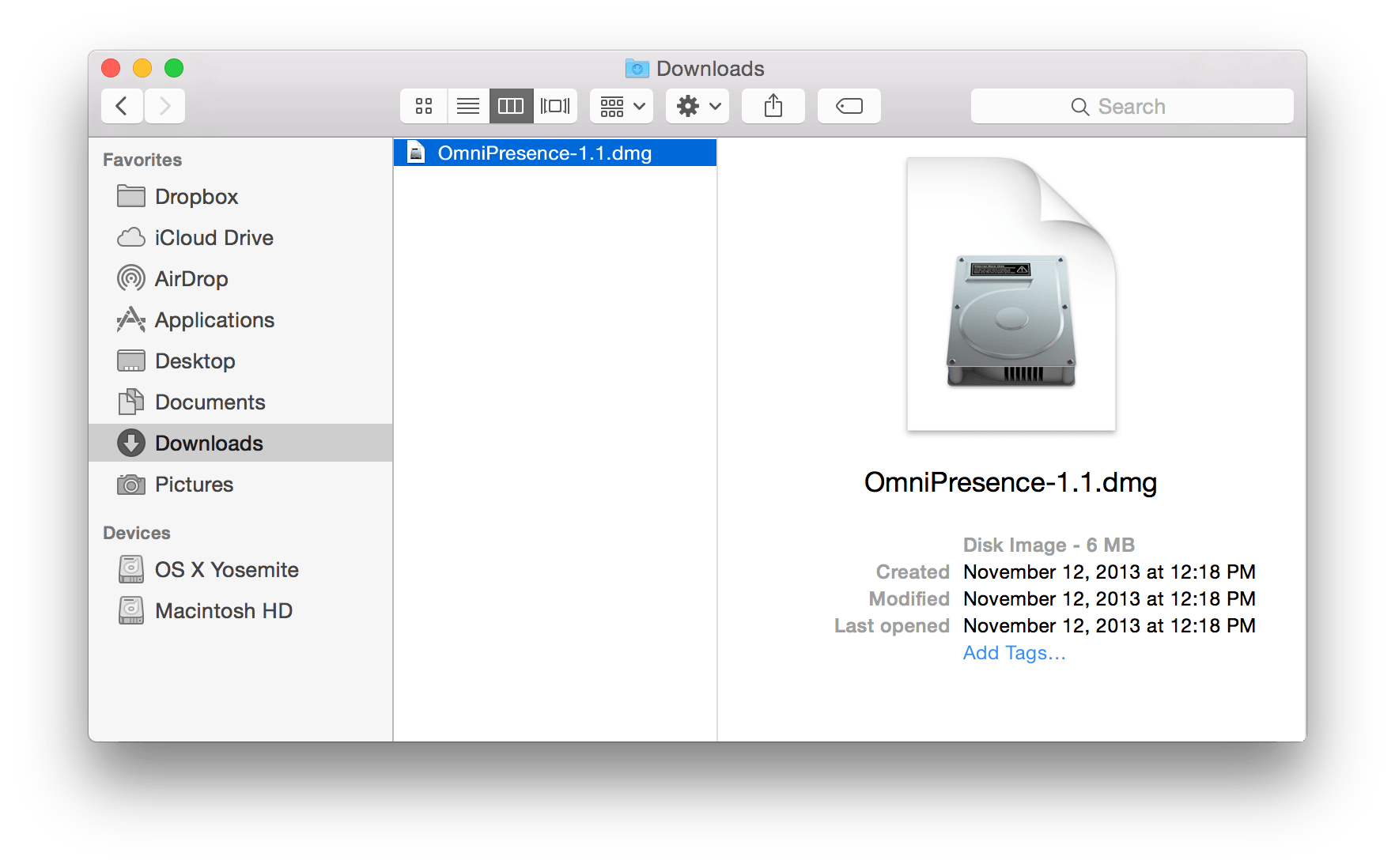
Task: Click the Modified date value
Action: (1110, 598)
